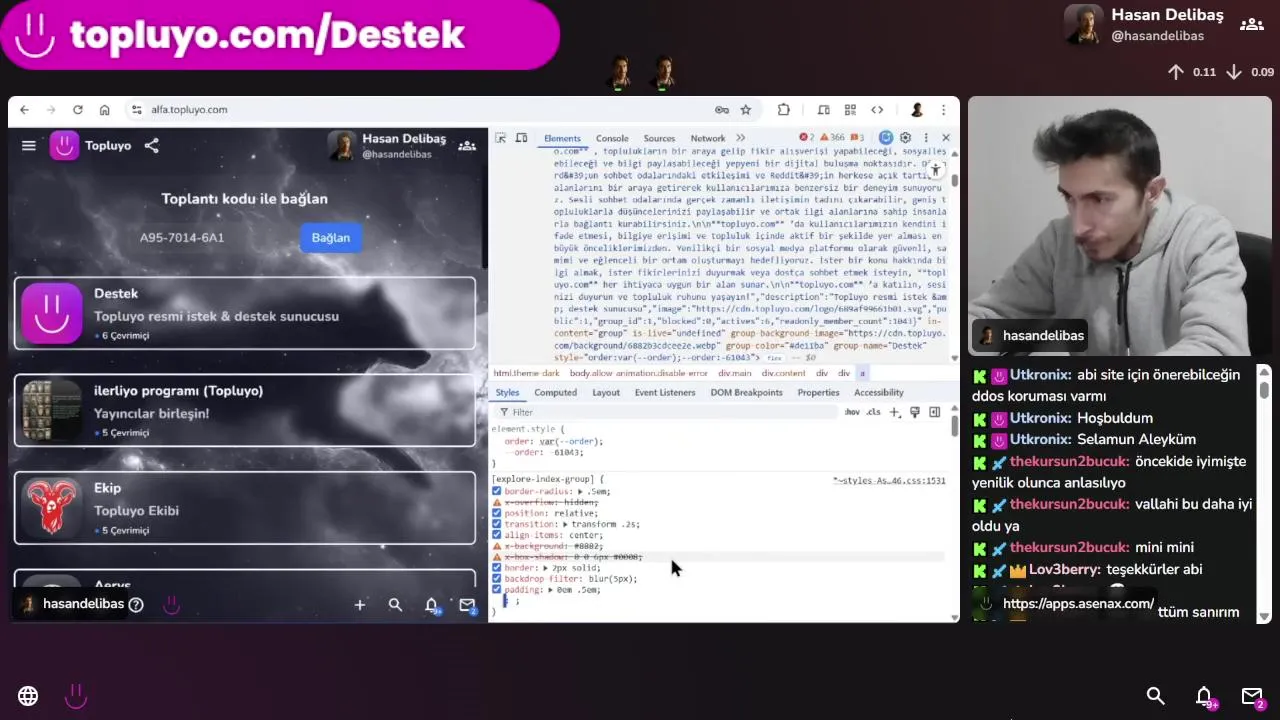The width and height of the screenshot is (1280, 720).
Task: Open the styles css:1531 source link
Action: point(888,481)
